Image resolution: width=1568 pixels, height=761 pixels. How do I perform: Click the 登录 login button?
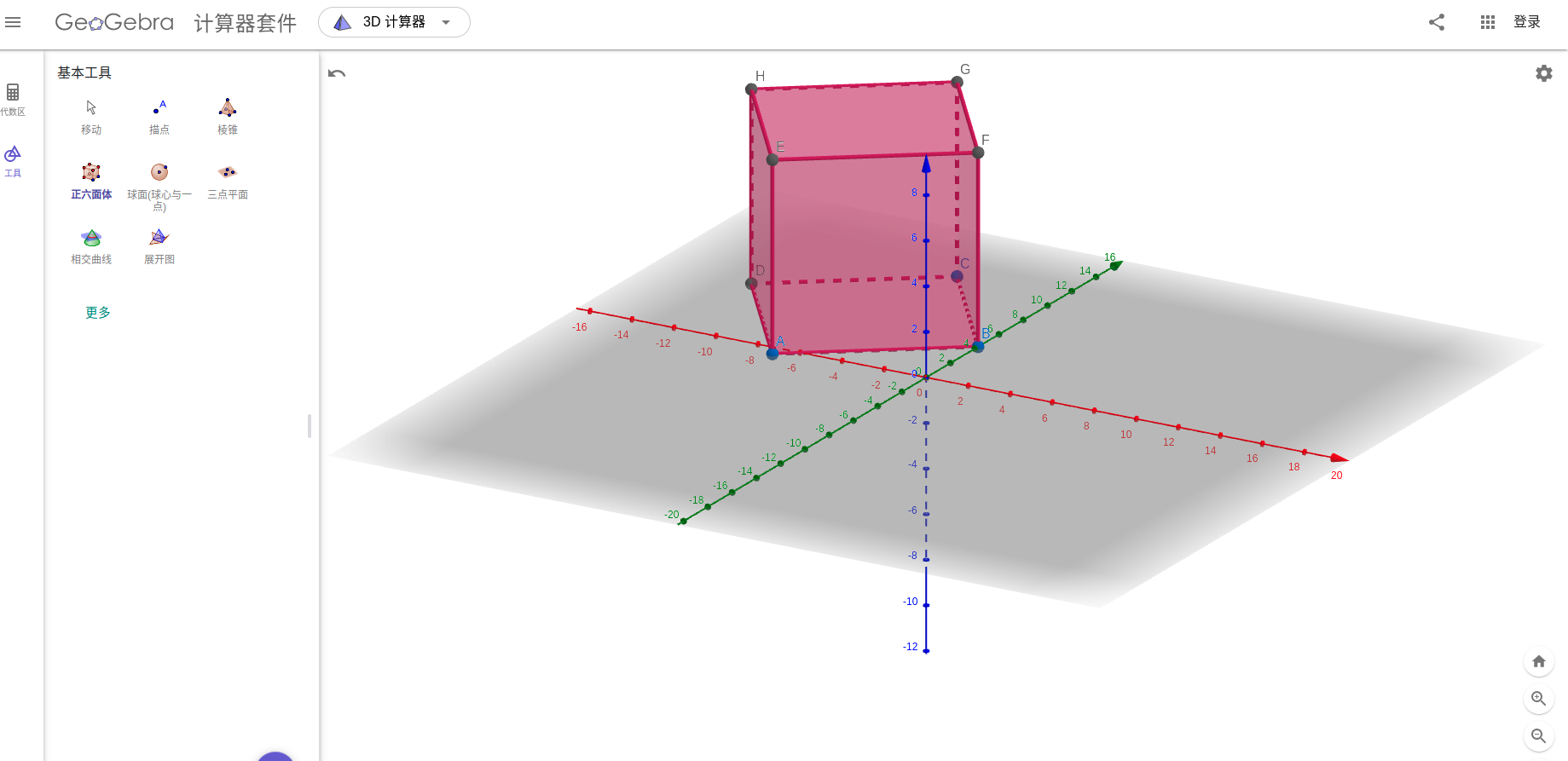tap(1527, 22)
